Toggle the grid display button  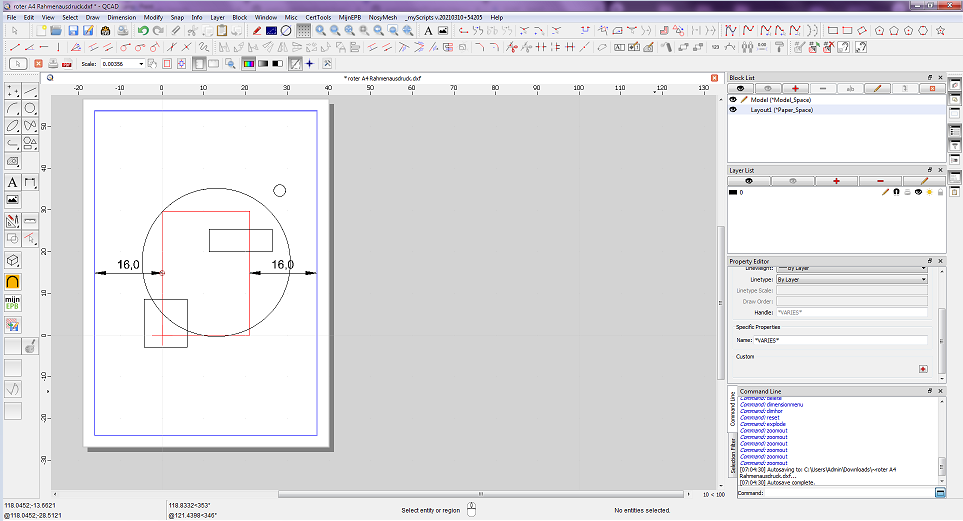pos(303,31)
